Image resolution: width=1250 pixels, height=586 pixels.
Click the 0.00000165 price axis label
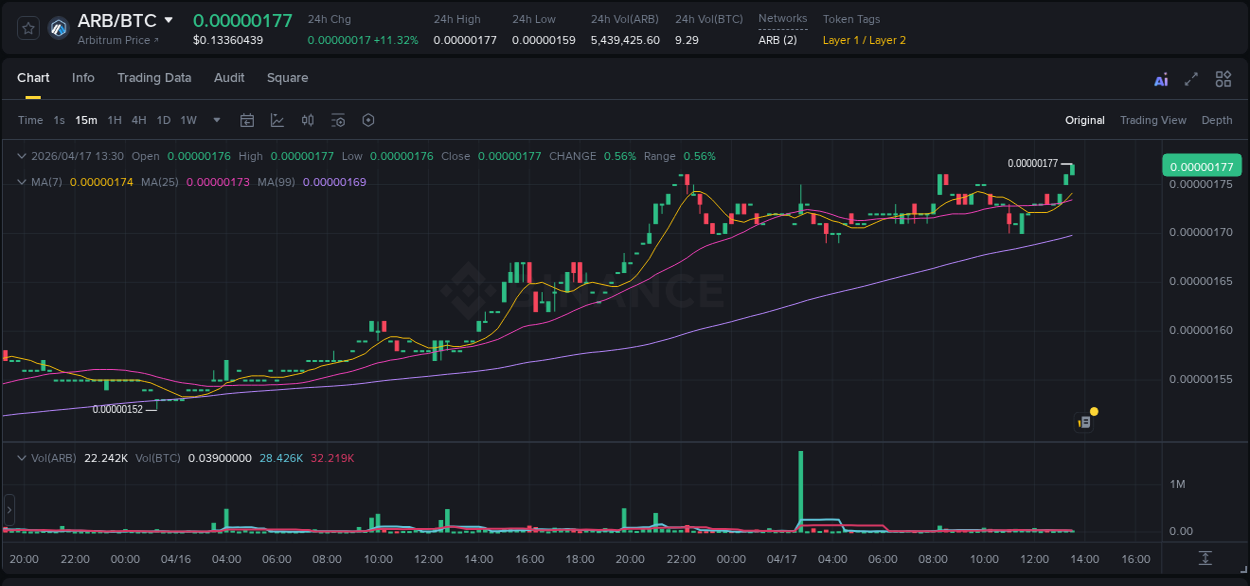1201,281
